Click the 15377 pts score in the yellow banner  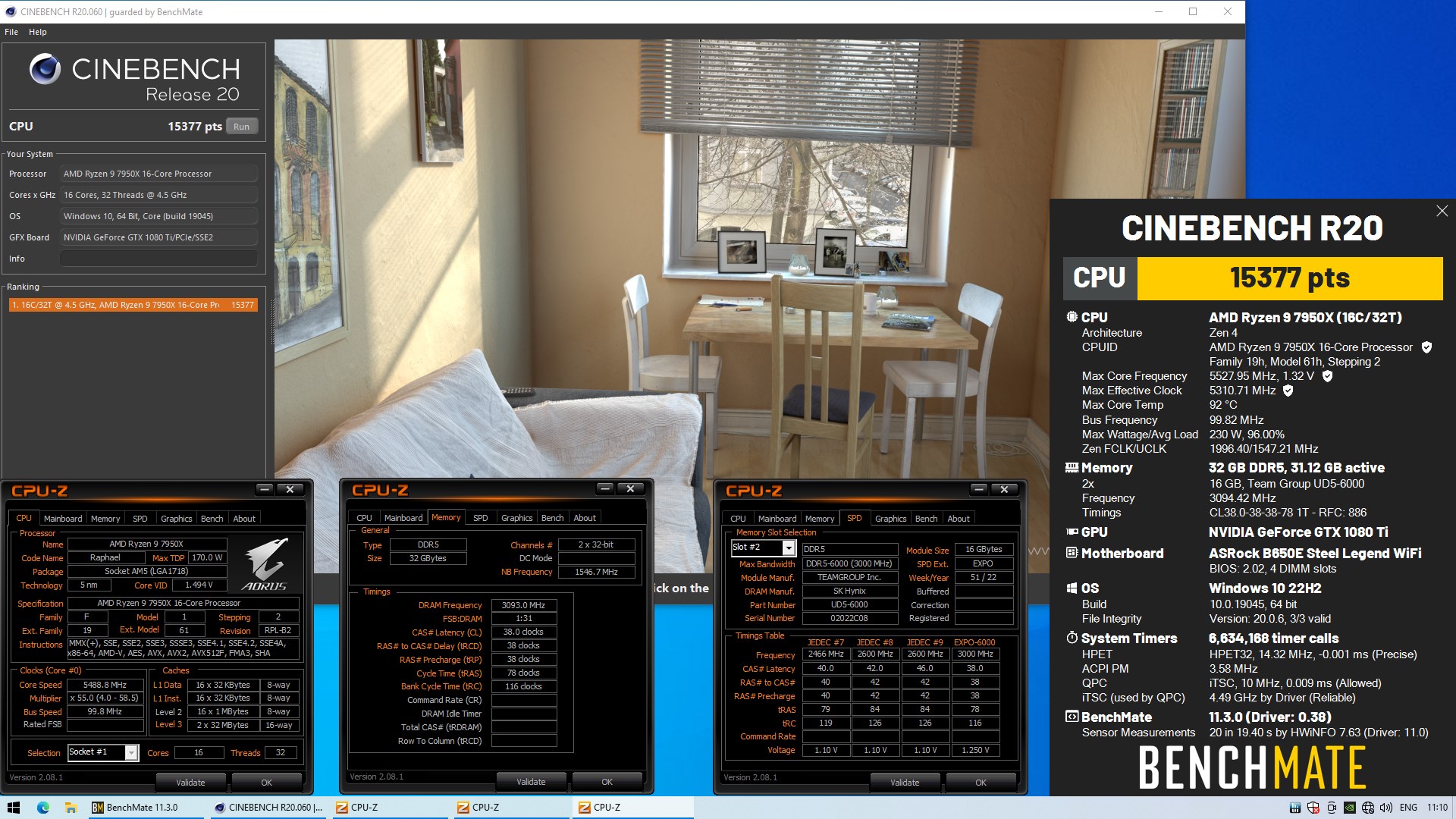(x=1290, y=278)
